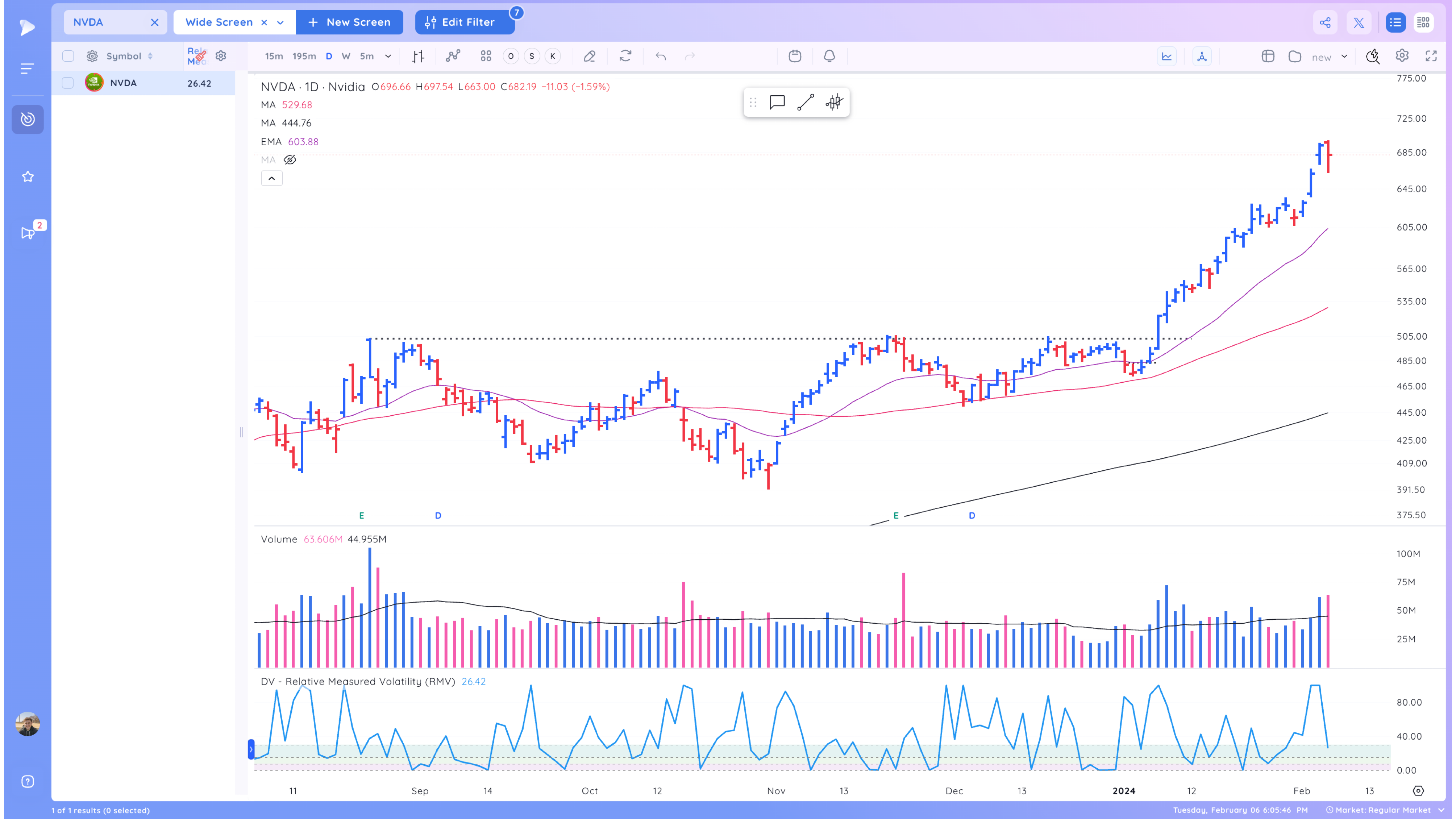Open the calendar date icon
Viewport: 1456px width, 819px height.
pos(795,56)
